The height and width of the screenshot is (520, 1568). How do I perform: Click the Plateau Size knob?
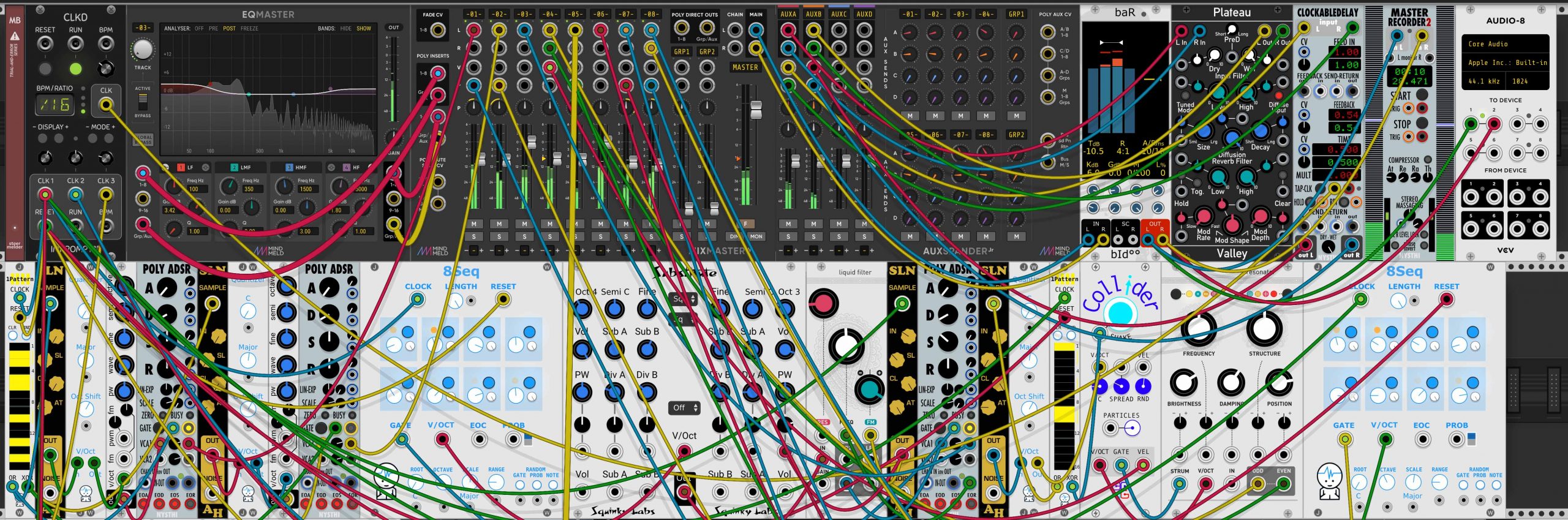pyautogui.click(x=1204, y=132)
